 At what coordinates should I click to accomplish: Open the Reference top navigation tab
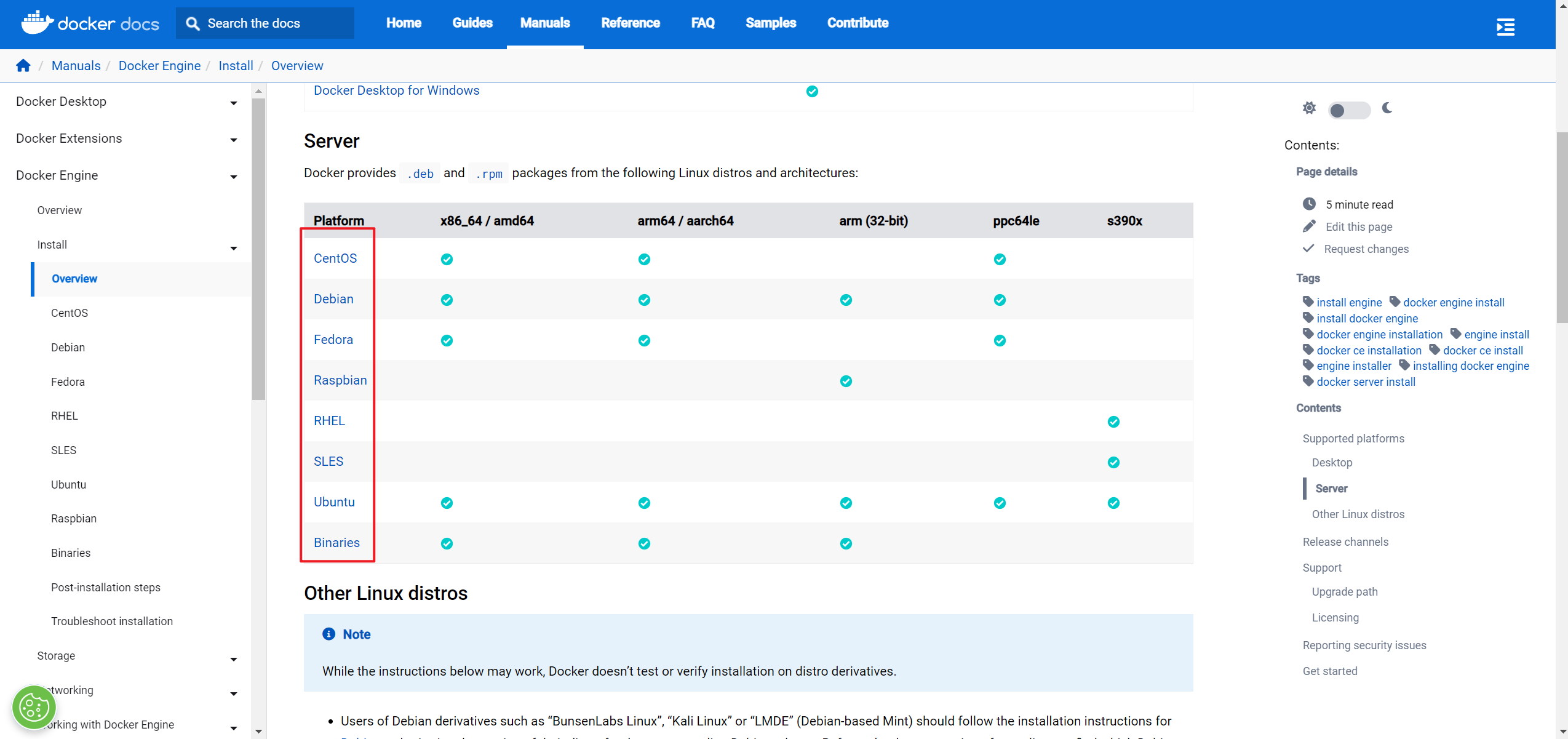point(631,23)
